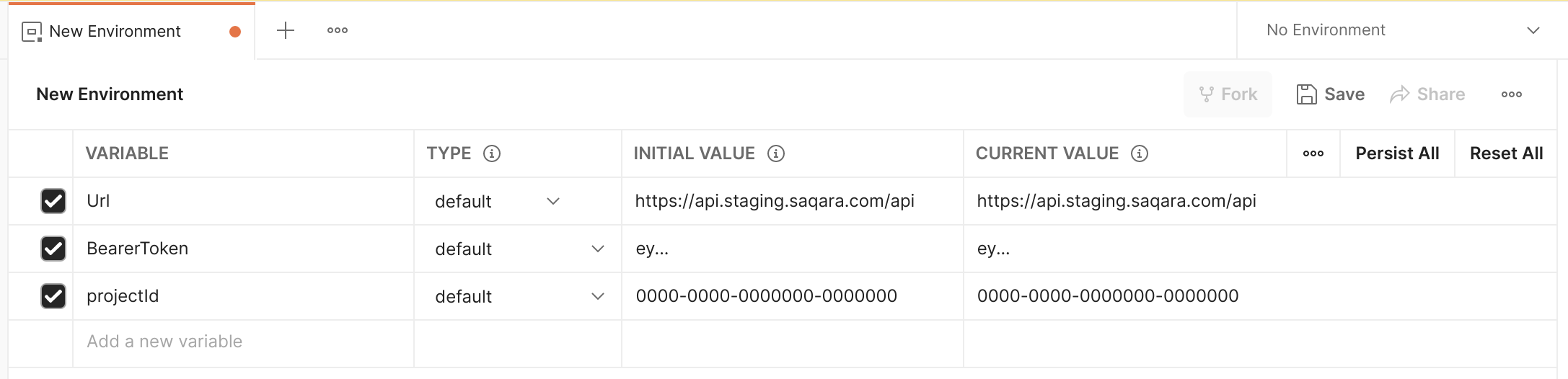Viewport: 1568px width, 379px height.
Task: Disable the BearerToken variable checkbox
Action: coord(53,249)
